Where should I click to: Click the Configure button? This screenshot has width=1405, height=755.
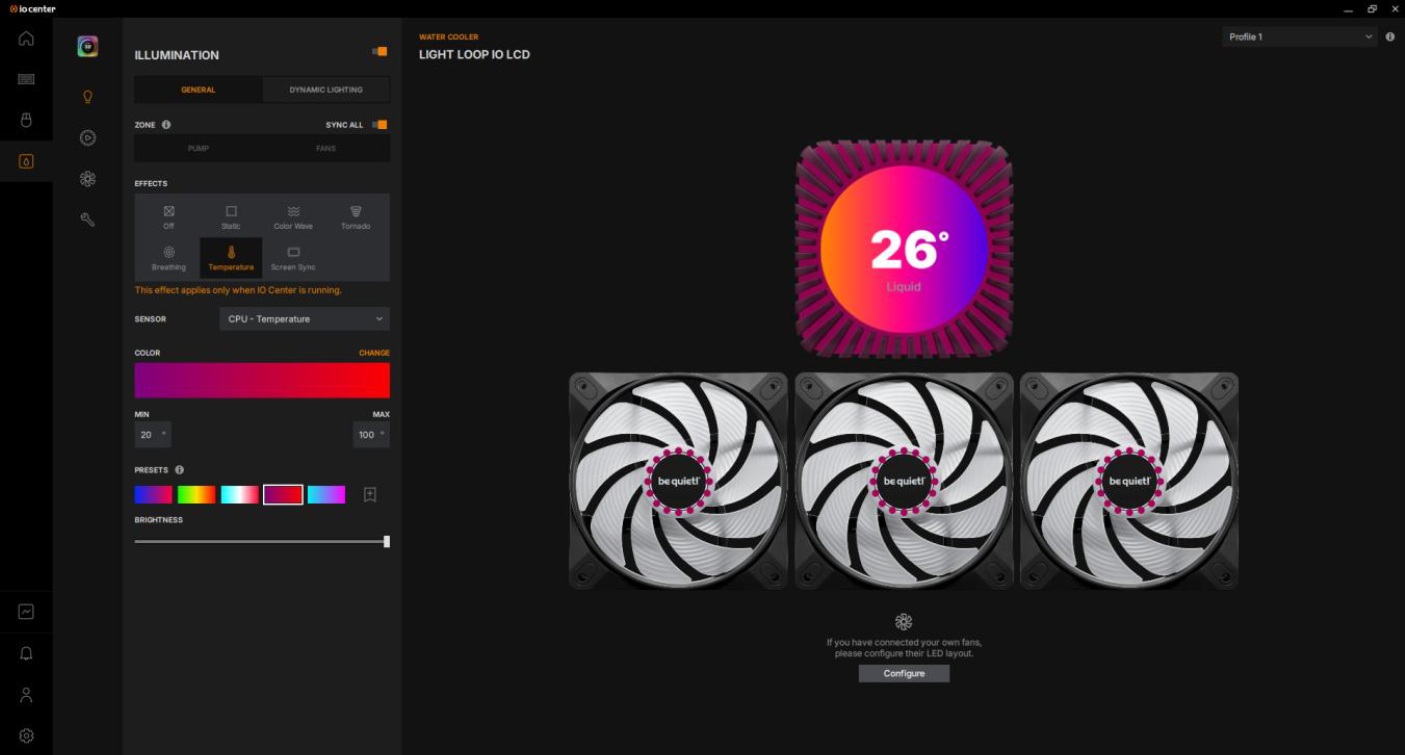click(x=904, y=674)
